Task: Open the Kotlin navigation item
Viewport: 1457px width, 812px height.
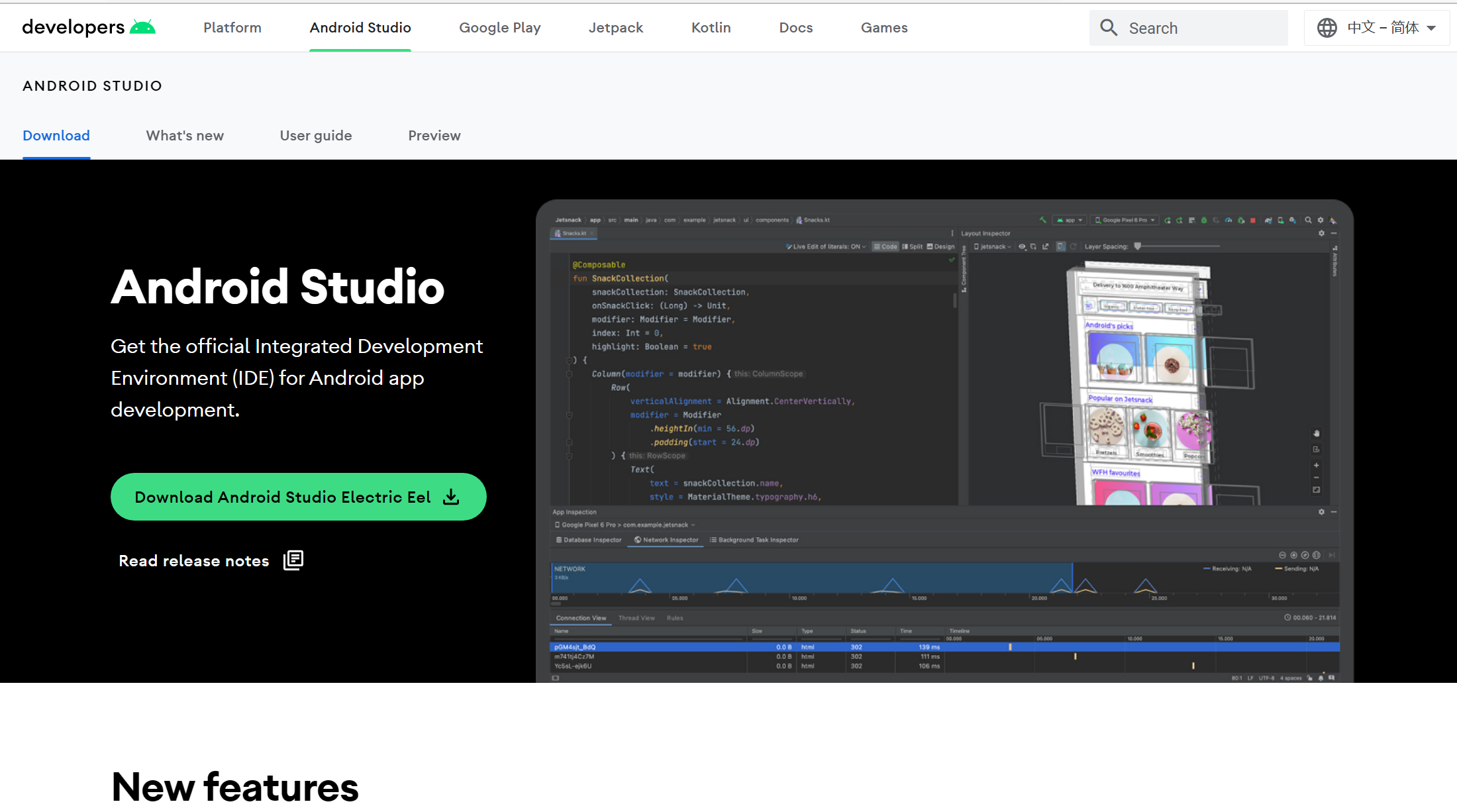Action: click(711, 27)
